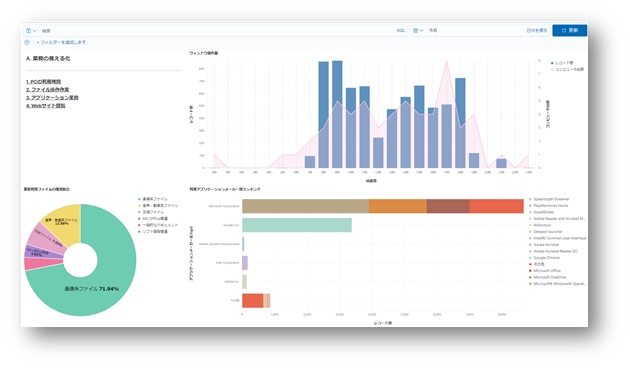Image resolution: width=630 pixels, height=369 pixels.
Task: Open link 4. Webサイト閲覧
Action: [x=45, y=106]
